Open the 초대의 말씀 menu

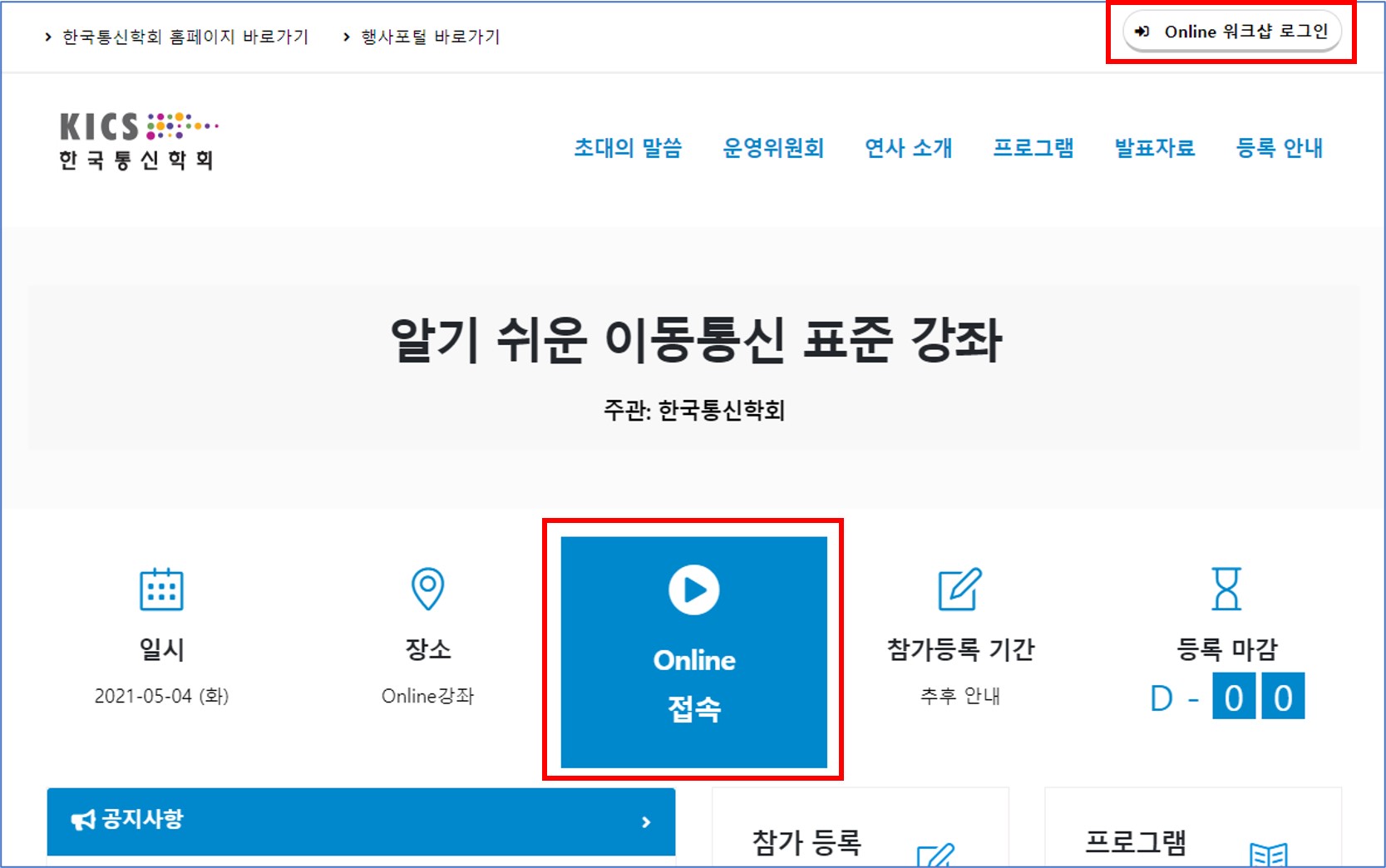(628, 148)
